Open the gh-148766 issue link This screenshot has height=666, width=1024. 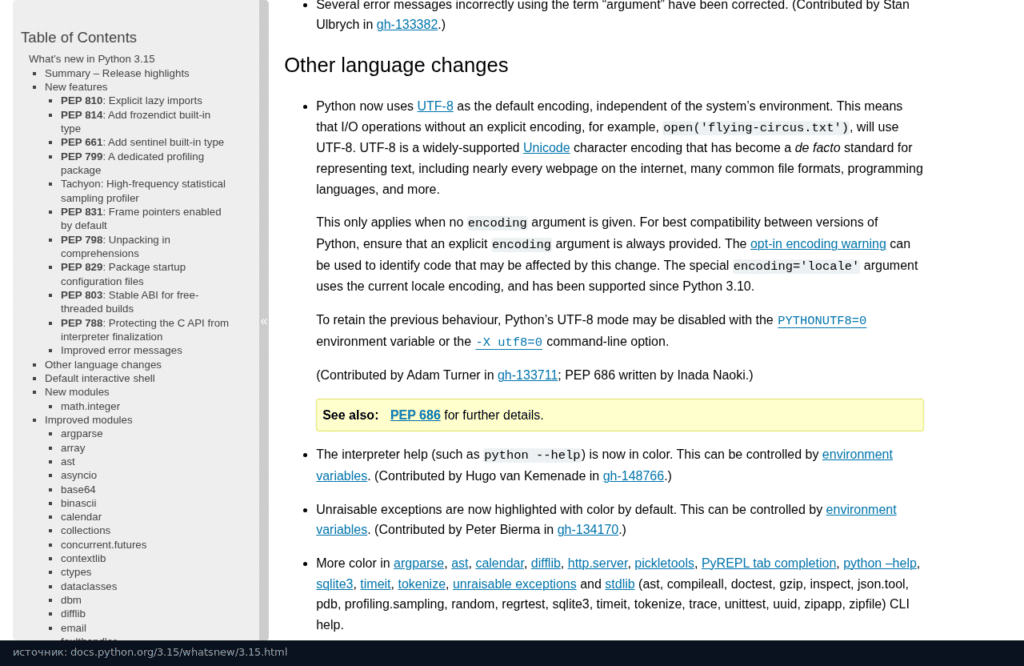[633, 476]
